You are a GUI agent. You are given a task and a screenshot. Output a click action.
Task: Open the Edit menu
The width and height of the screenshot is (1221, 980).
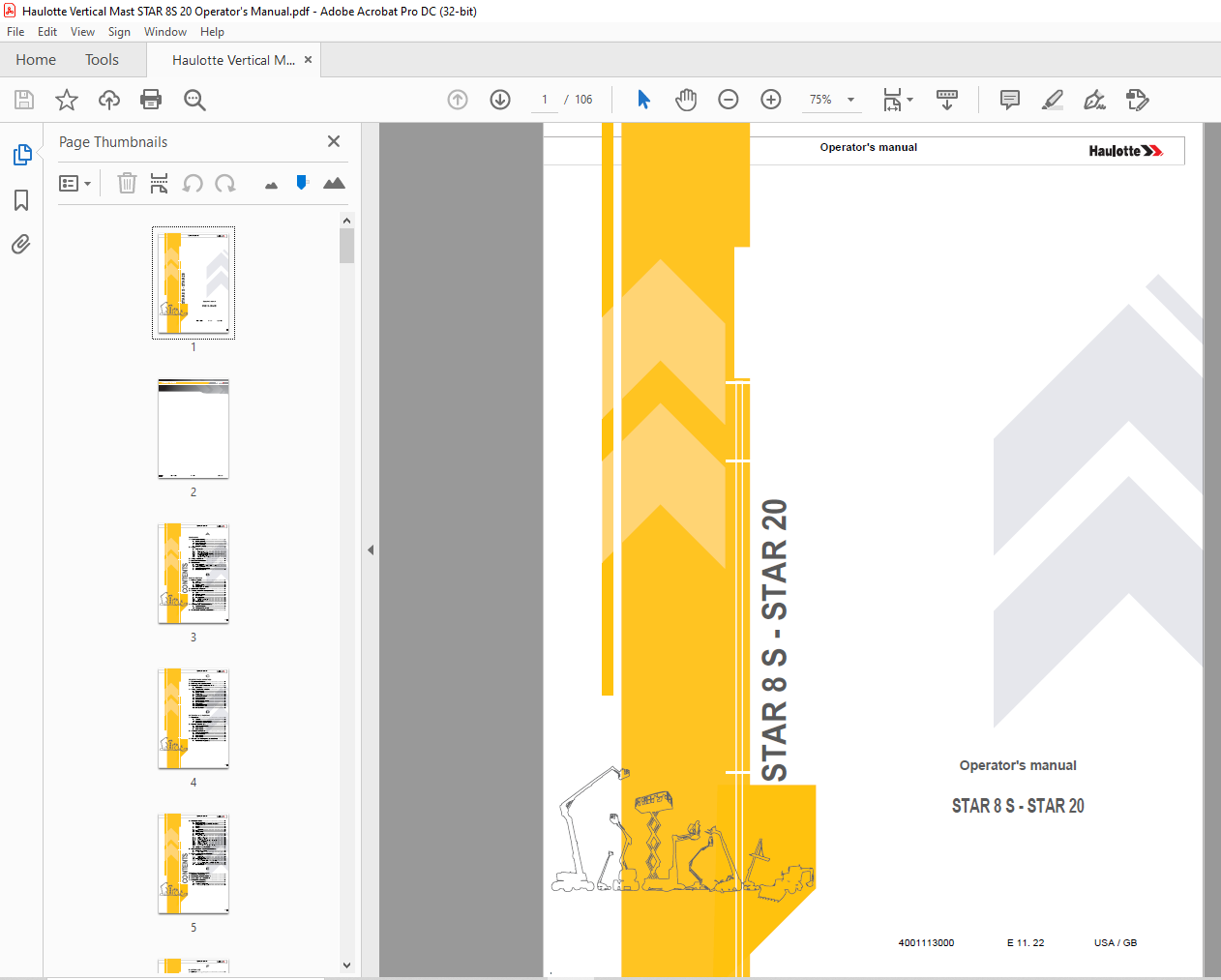tap(47, 32)
